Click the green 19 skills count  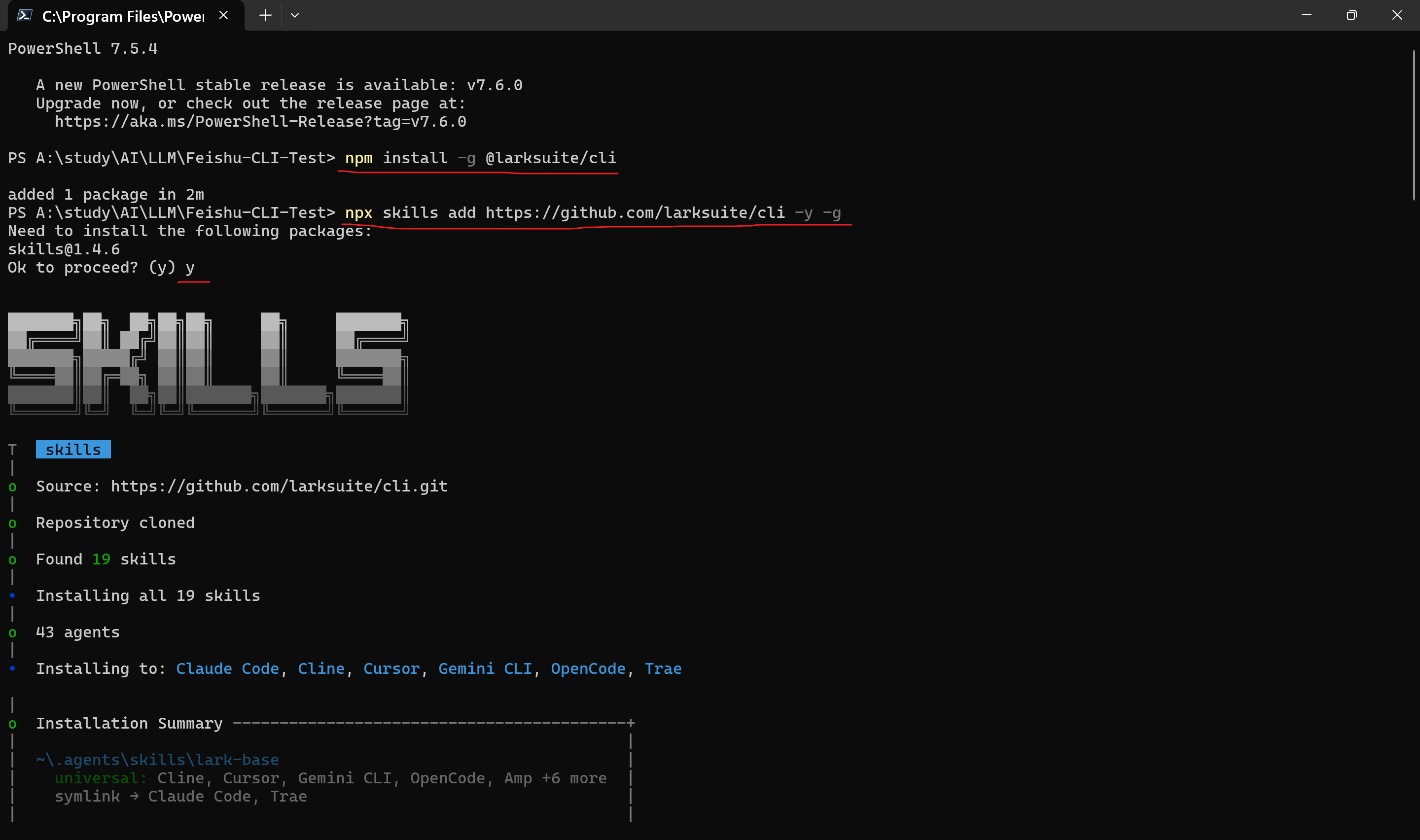point(101,559)
